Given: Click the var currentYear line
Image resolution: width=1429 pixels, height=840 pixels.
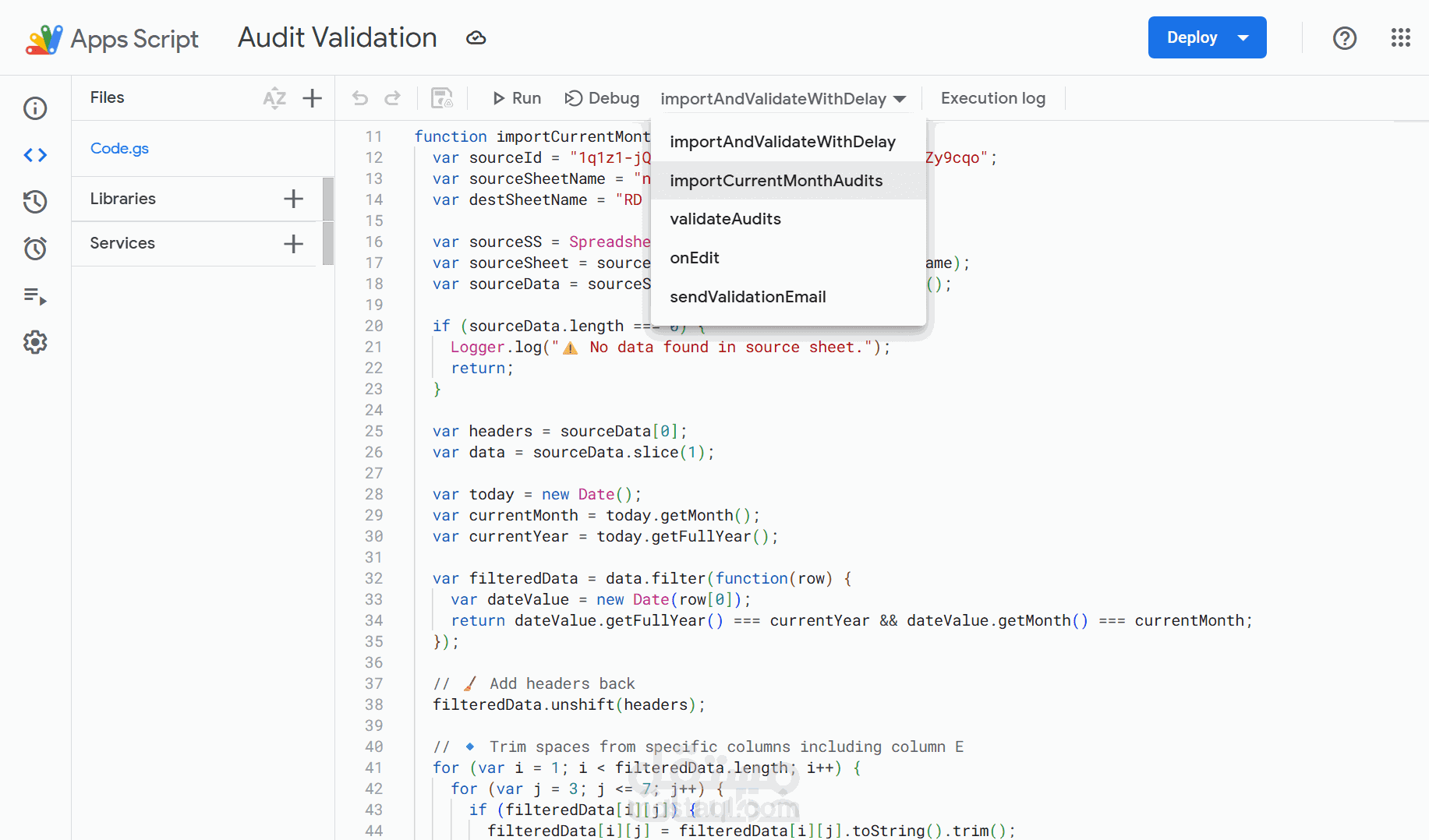Looking at the screenshot, I should [606, 536].
